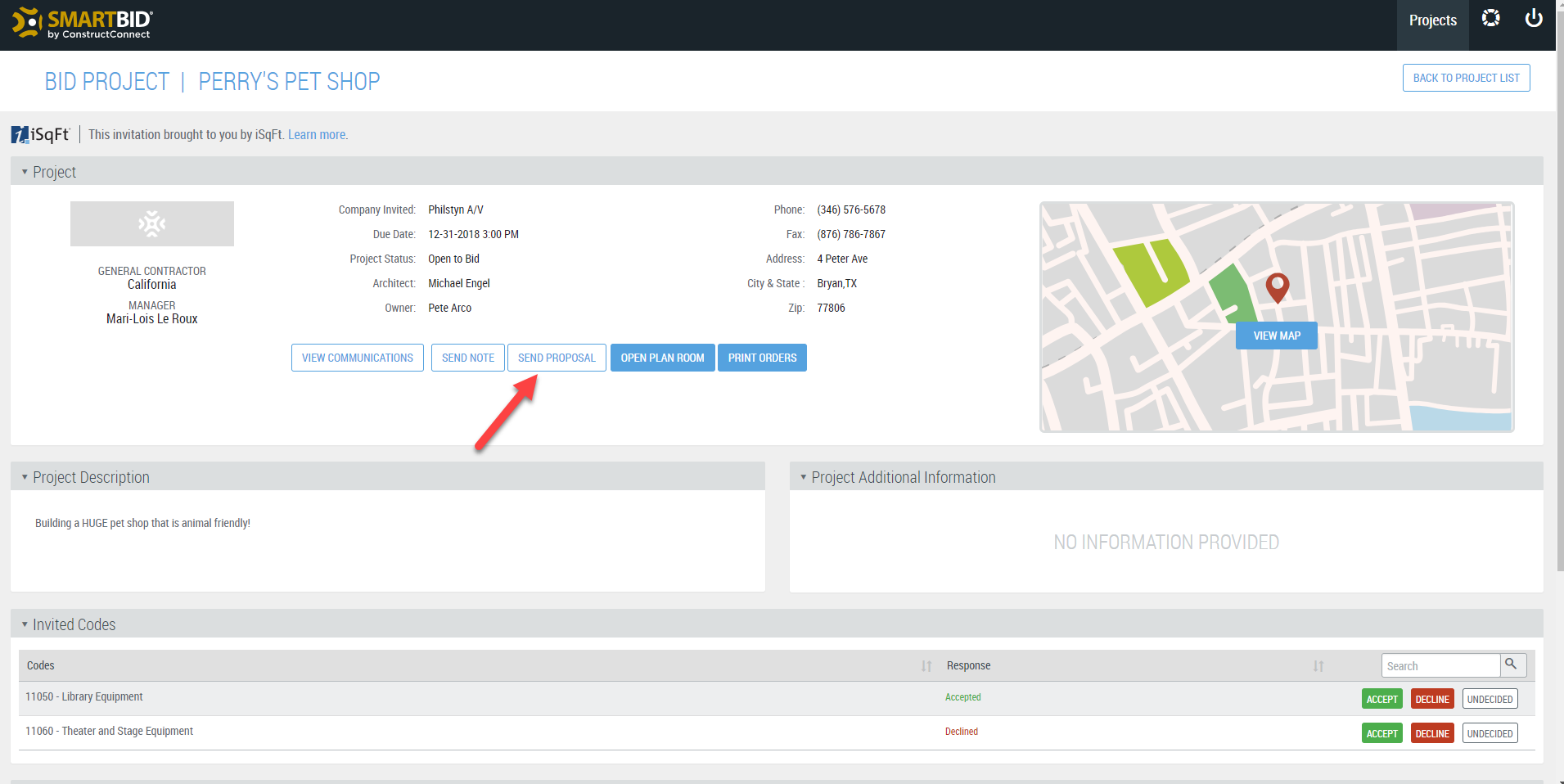Collapse the Invited Codes section
This screenshot has width=1564, height=784.
(25, 624)
